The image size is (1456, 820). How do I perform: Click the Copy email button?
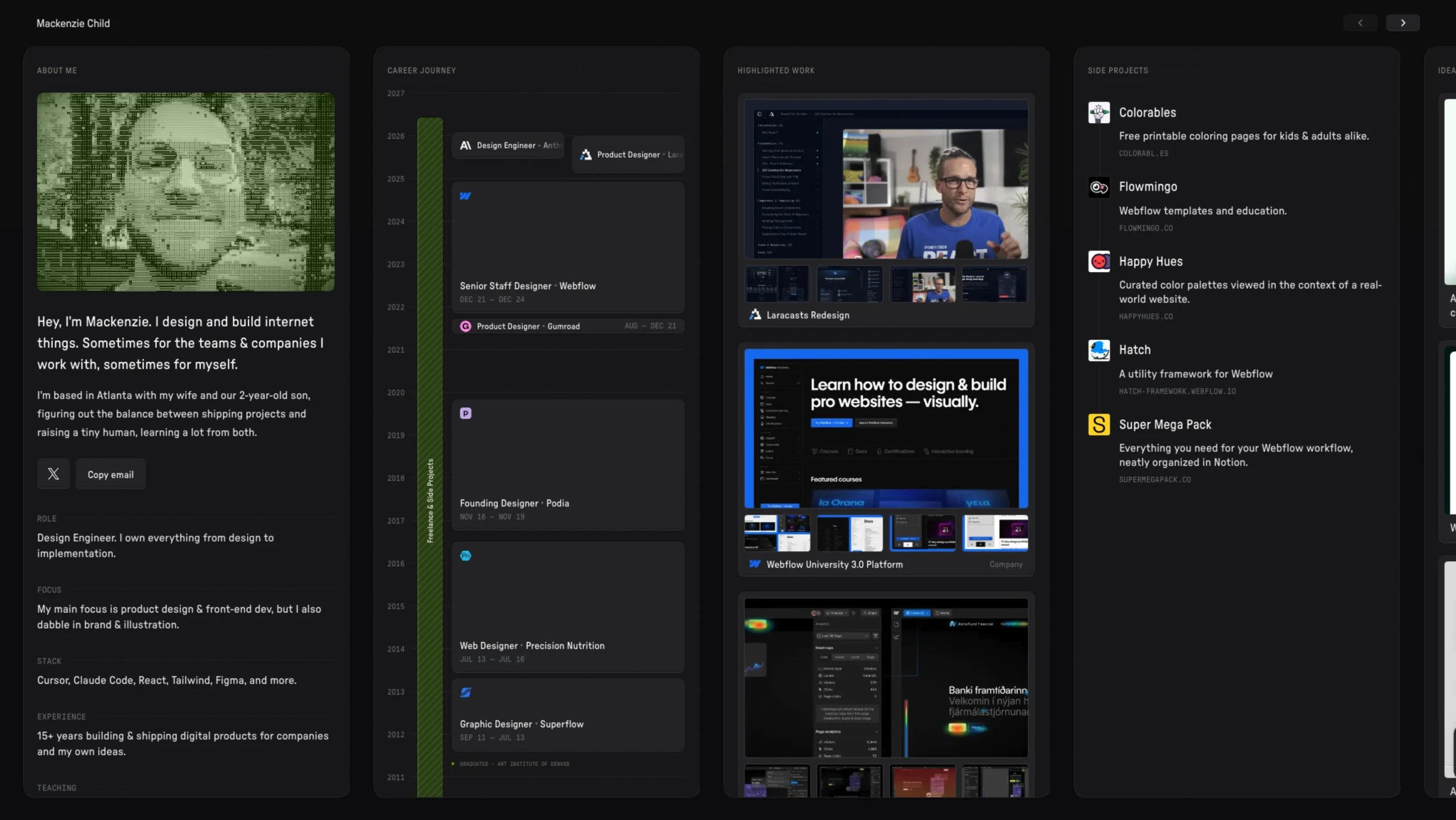[x=110, y=473]
